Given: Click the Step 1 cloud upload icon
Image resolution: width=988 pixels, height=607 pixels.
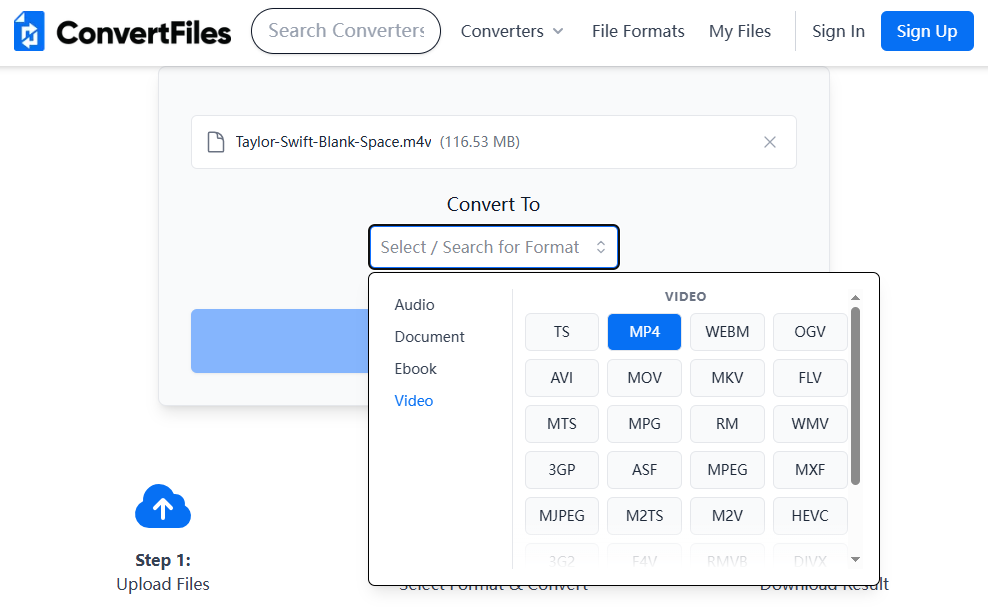Looking at the screenshot, I should tap(163, 507).
